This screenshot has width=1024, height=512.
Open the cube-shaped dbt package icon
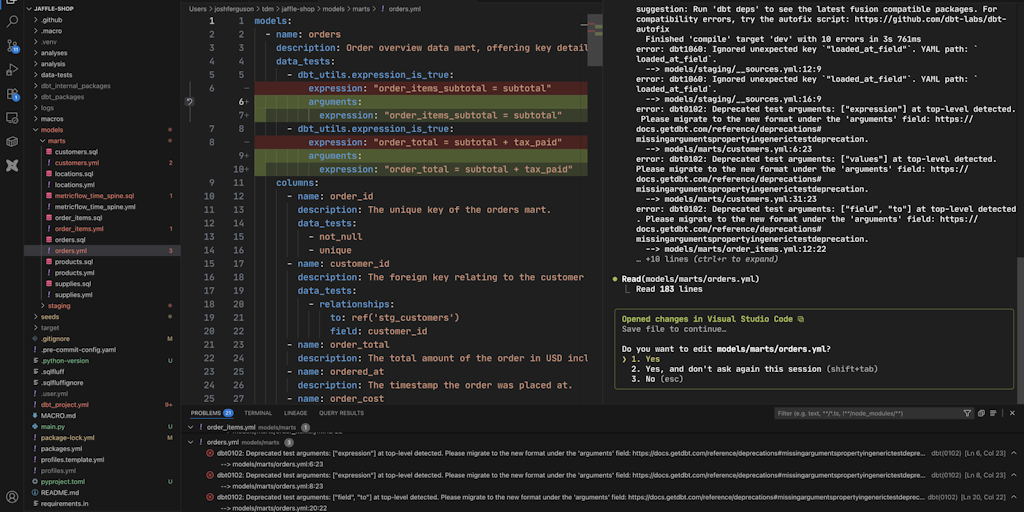pos(12,142)
